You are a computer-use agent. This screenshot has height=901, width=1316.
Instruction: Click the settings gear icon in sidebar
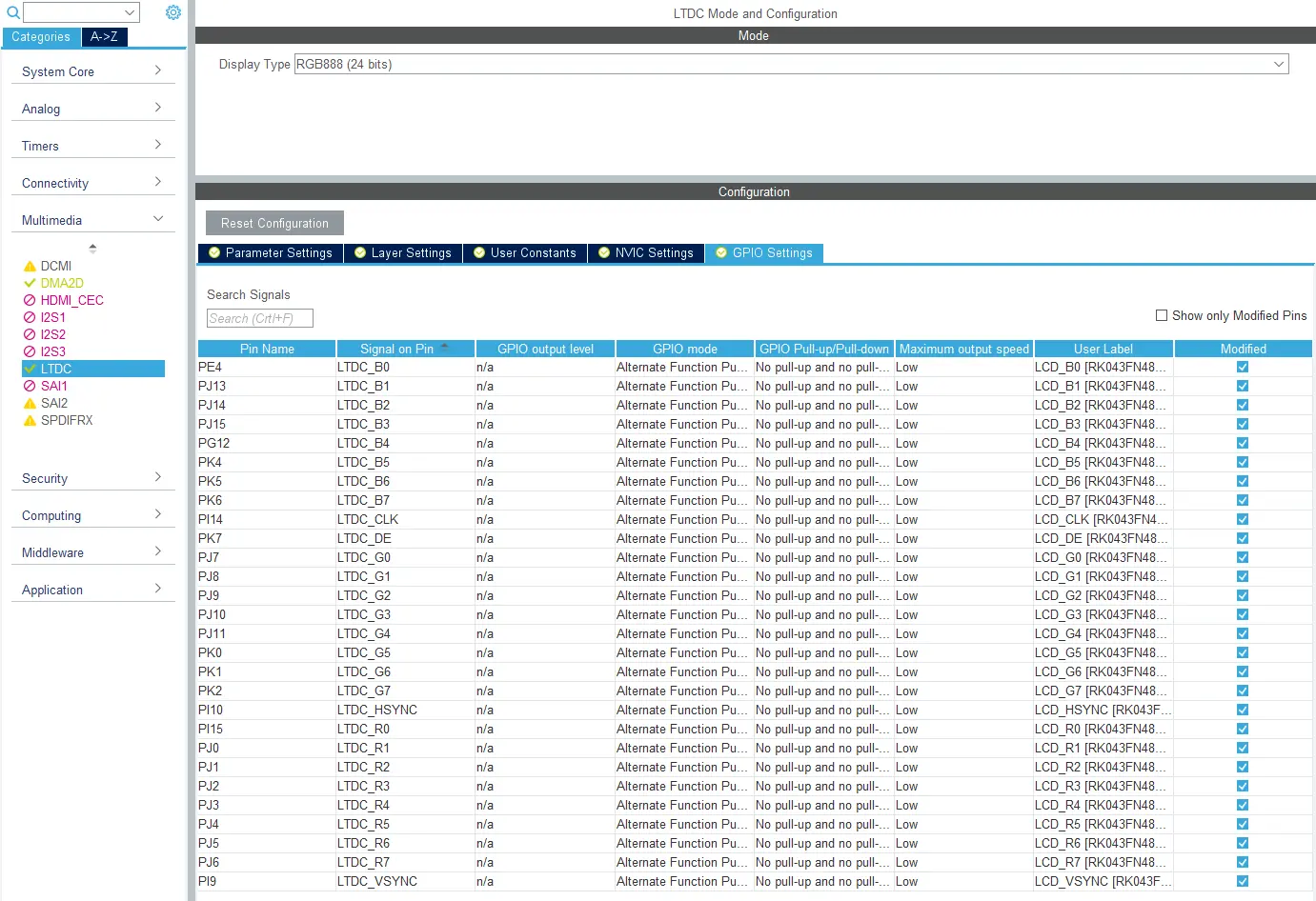(173, 12)
